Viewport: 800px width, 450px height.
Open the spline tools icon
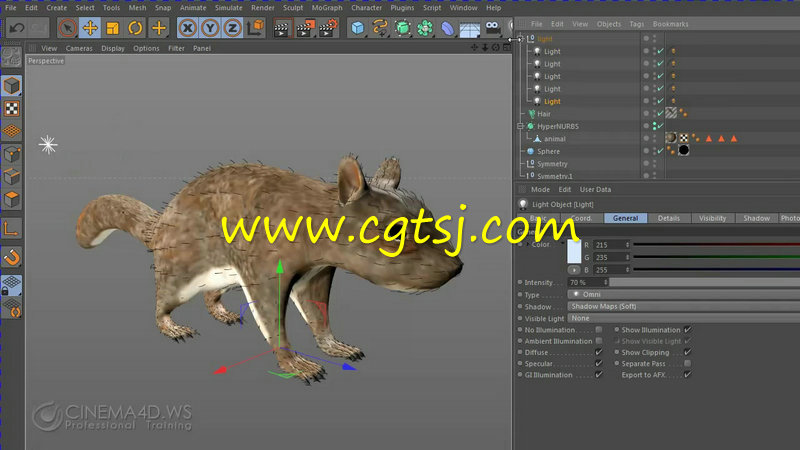[x=380, y=28]
